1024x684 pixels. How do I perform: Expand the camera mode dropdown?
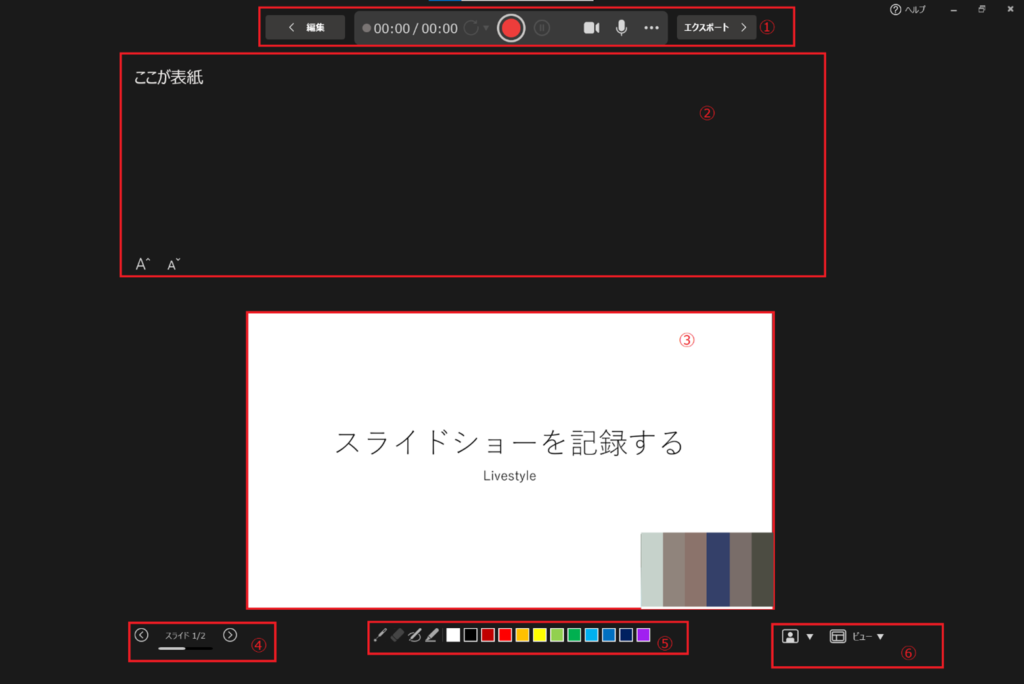coord(810,637)
